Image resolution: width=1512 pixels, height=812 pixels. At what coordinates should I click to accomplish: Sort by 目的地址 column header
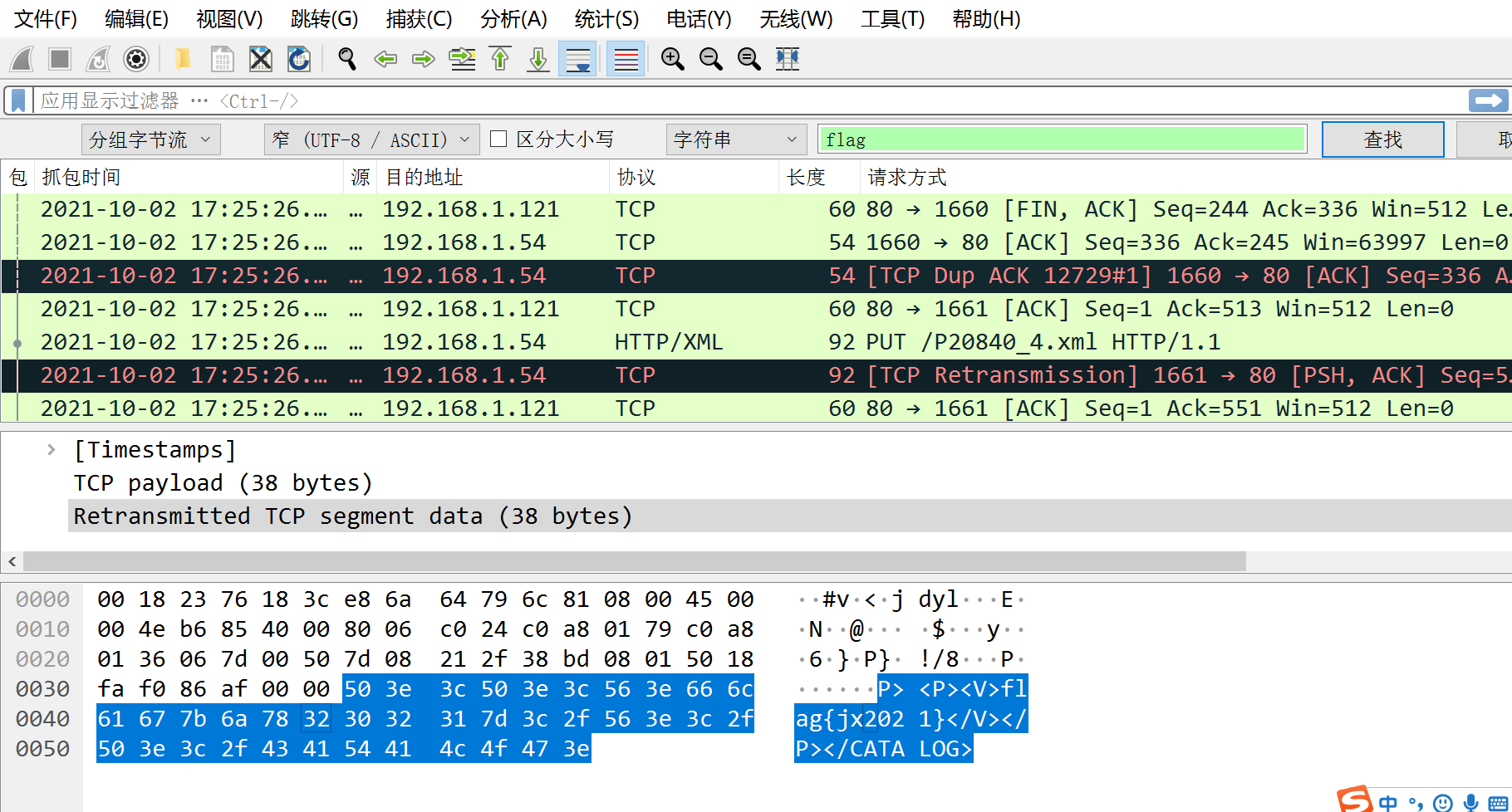[x=493, y=177]
